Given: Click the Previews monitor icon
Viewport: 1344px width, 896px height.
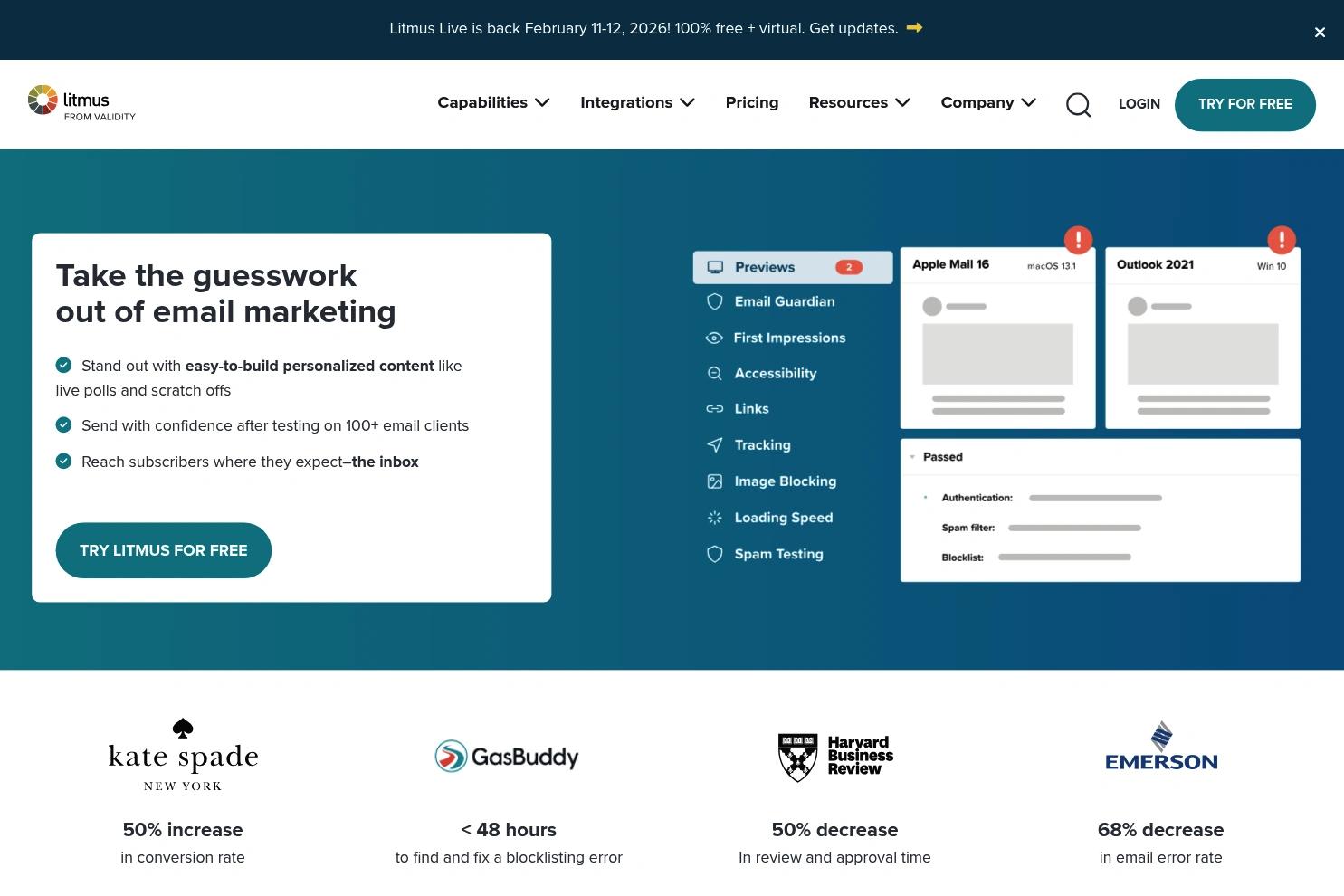Looking at the screenshot, I should tap(715, 267).
